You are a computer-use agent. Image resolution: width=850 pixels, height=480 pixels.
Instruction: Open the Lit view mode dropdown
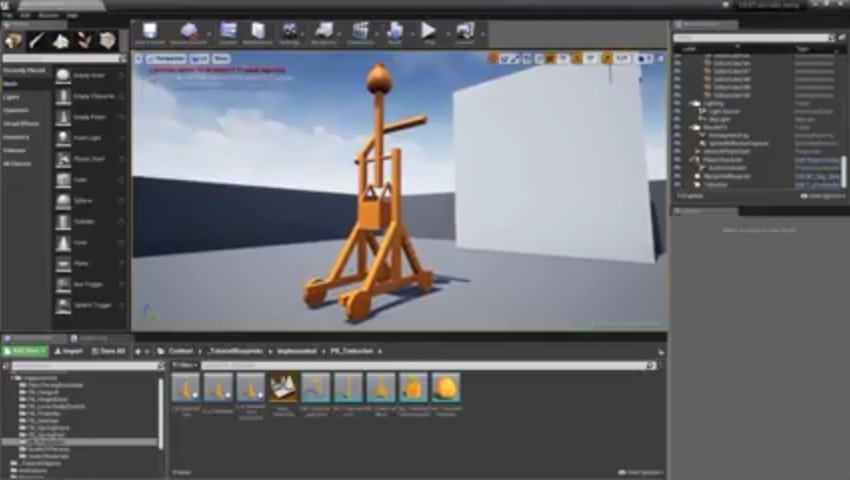[199, 59]
